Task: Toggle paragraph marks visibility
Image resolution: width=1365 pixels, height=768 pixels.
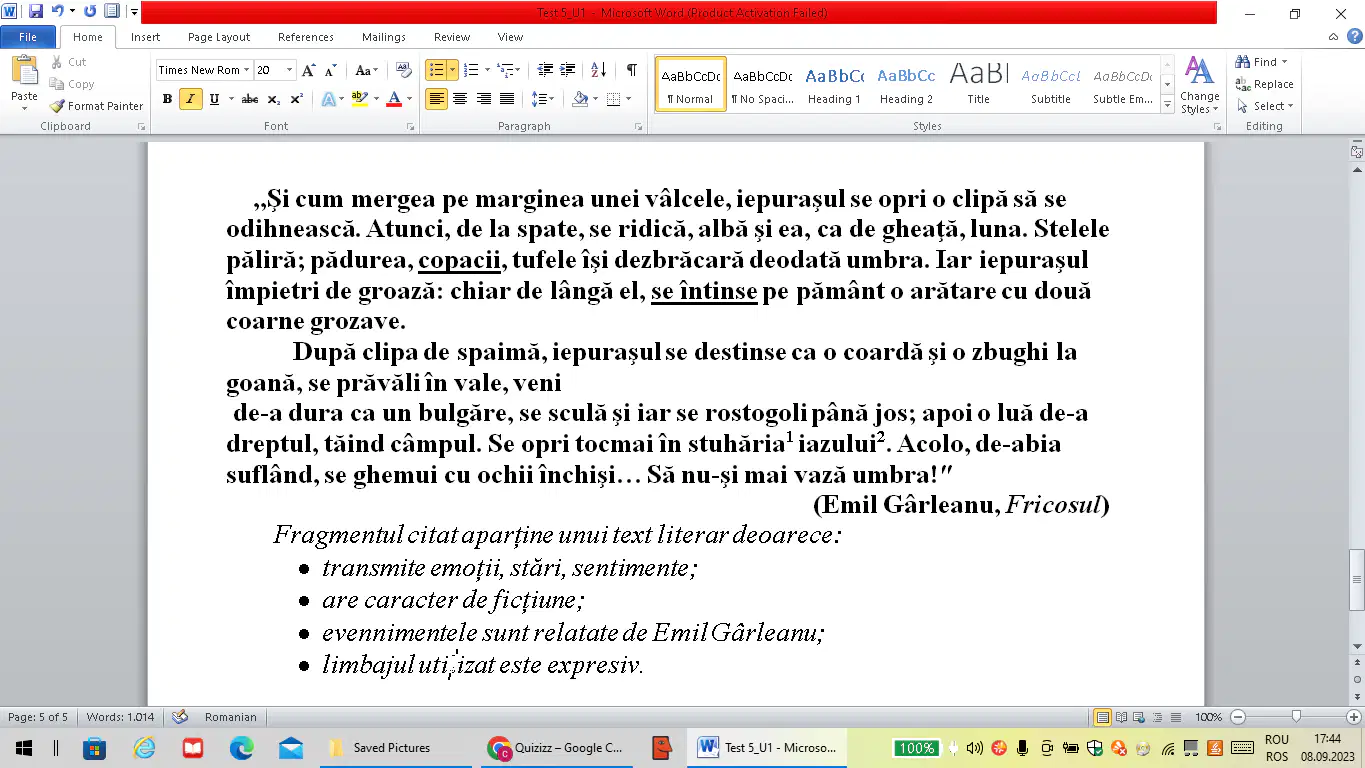Action: click(x=631, y=70)
